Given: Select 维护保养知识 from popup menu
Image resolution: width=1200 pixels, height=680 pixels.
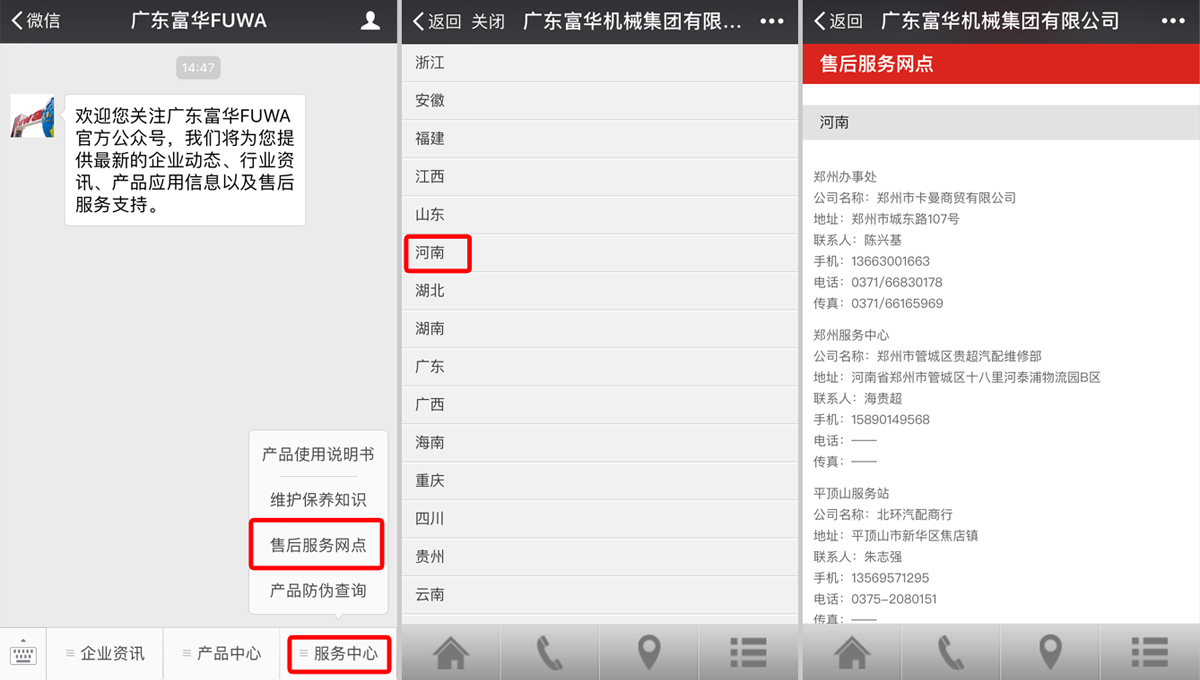Looking at the screenshot, I should point(318,499).
